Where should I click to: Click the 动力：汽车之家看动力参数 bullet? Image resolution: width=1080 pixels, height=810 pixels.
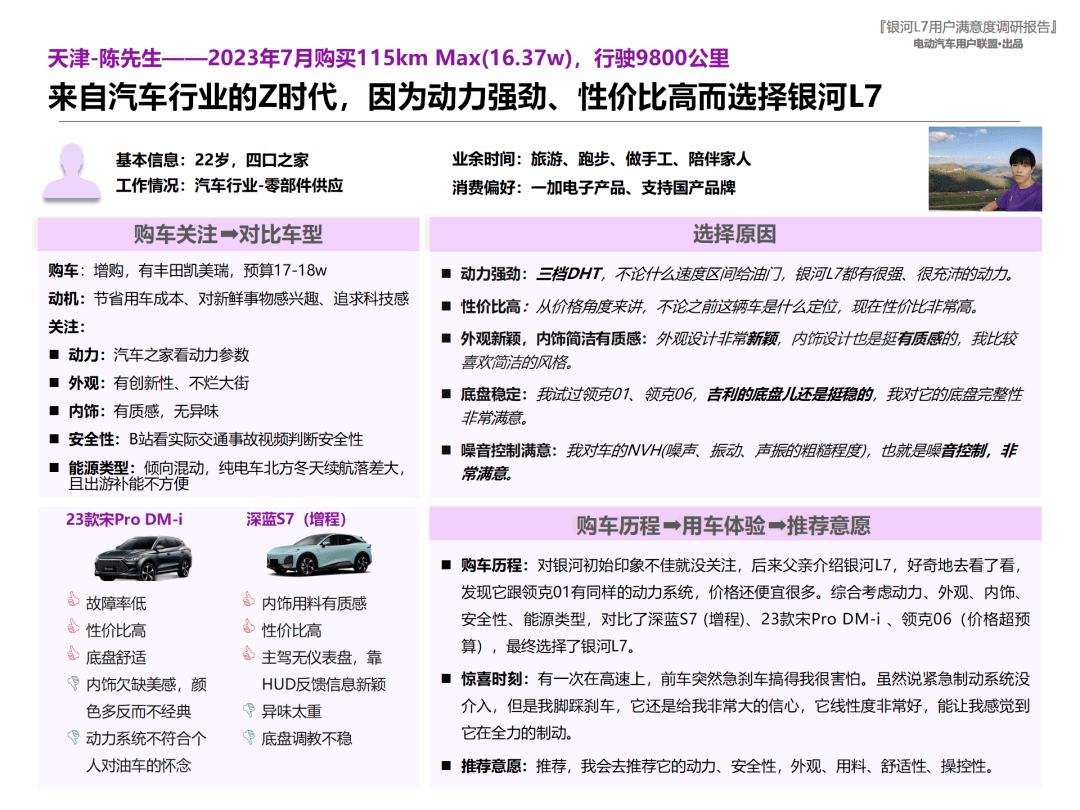149,355
